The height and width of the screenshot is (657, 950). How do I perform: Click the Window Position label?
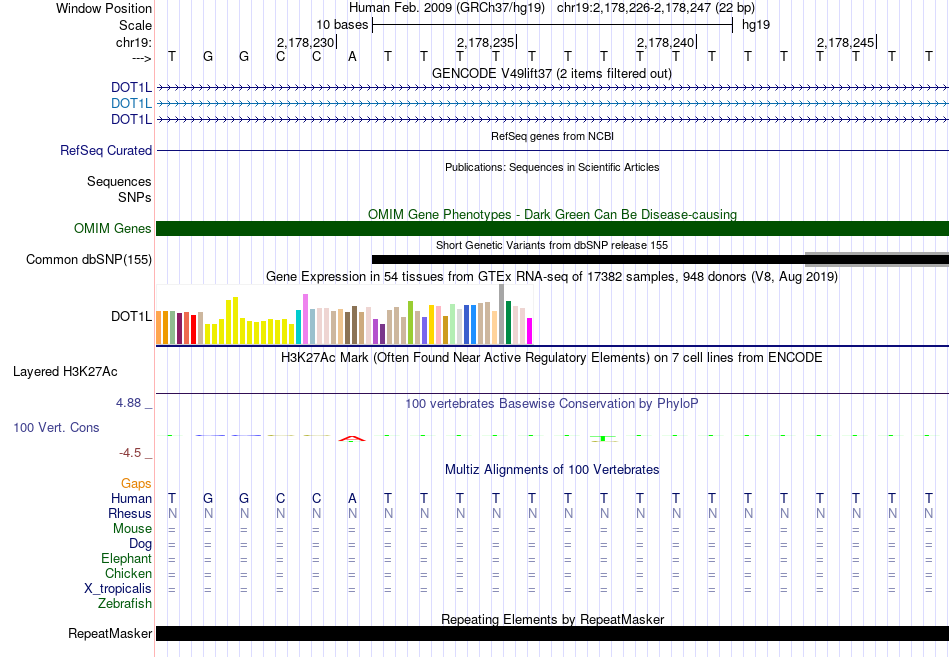(x=104, y=8)
